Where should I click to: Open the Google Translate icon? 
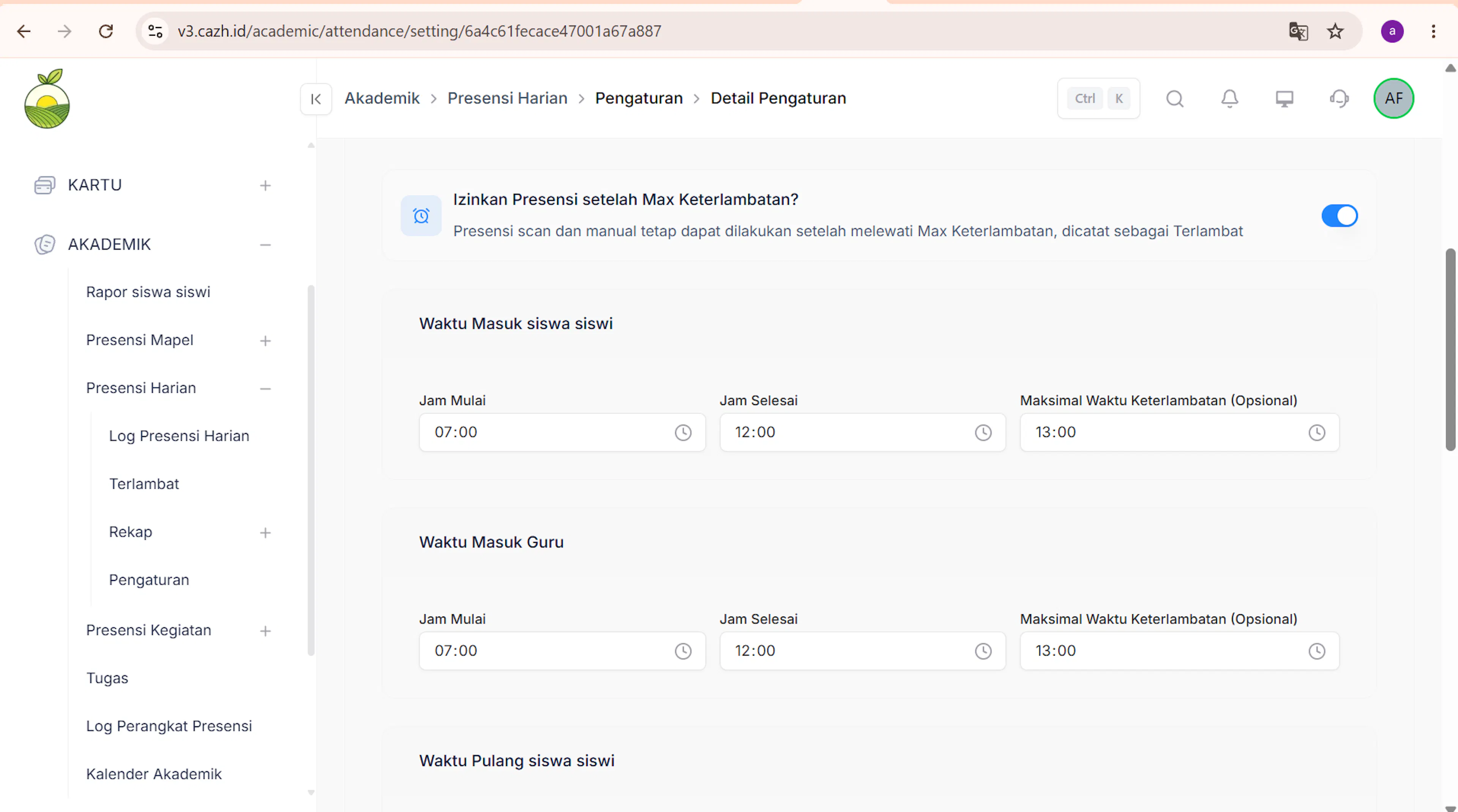[1299, 31]
